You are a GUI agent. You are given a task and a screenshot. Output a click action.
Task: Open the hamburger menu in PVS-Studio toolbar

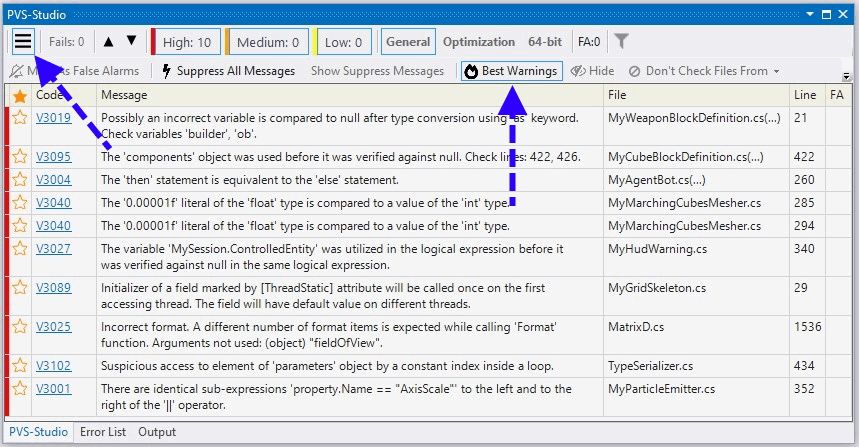23,42
